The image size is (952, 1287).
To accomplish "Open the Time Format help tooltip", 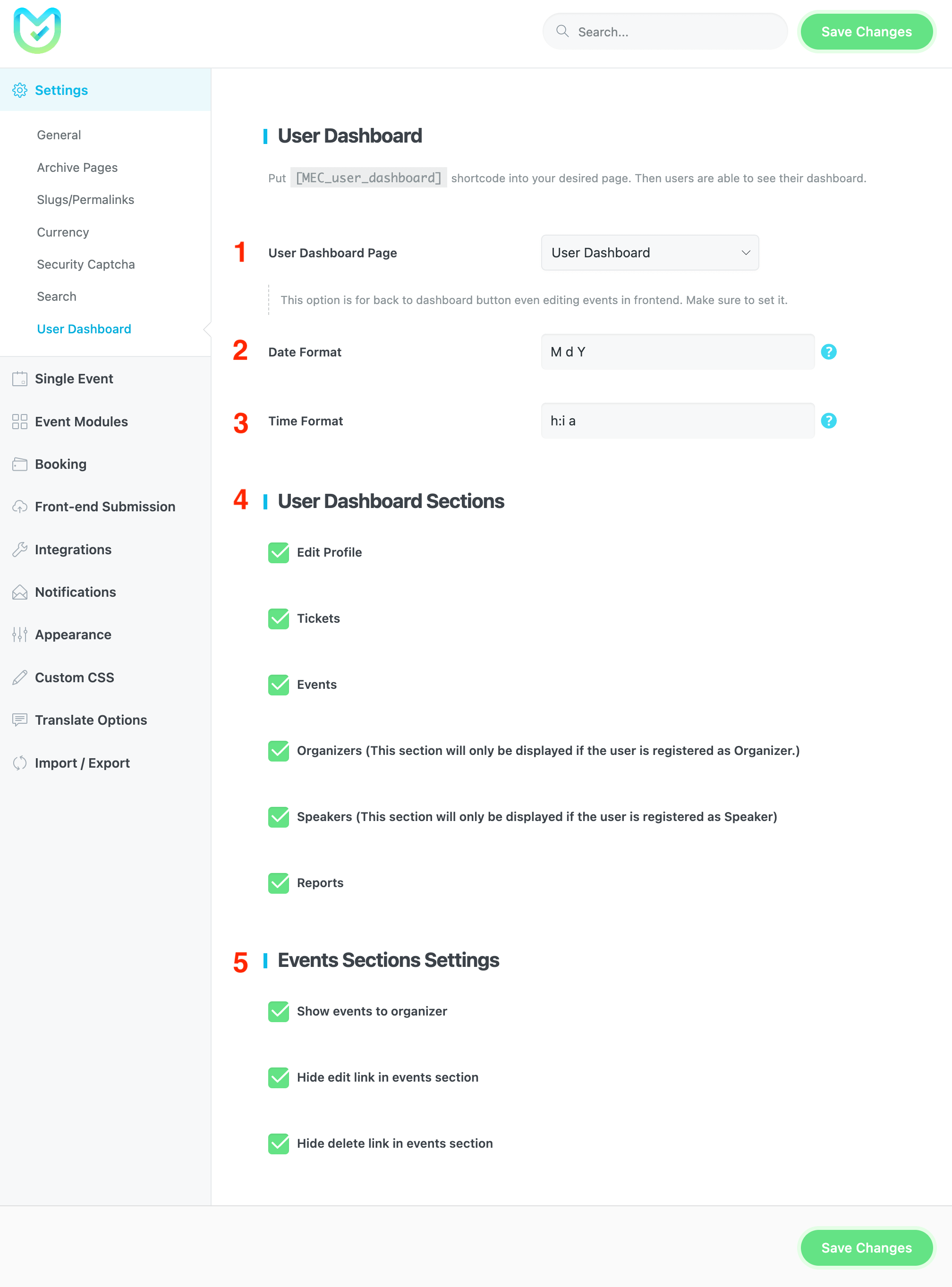I will 829,421.
